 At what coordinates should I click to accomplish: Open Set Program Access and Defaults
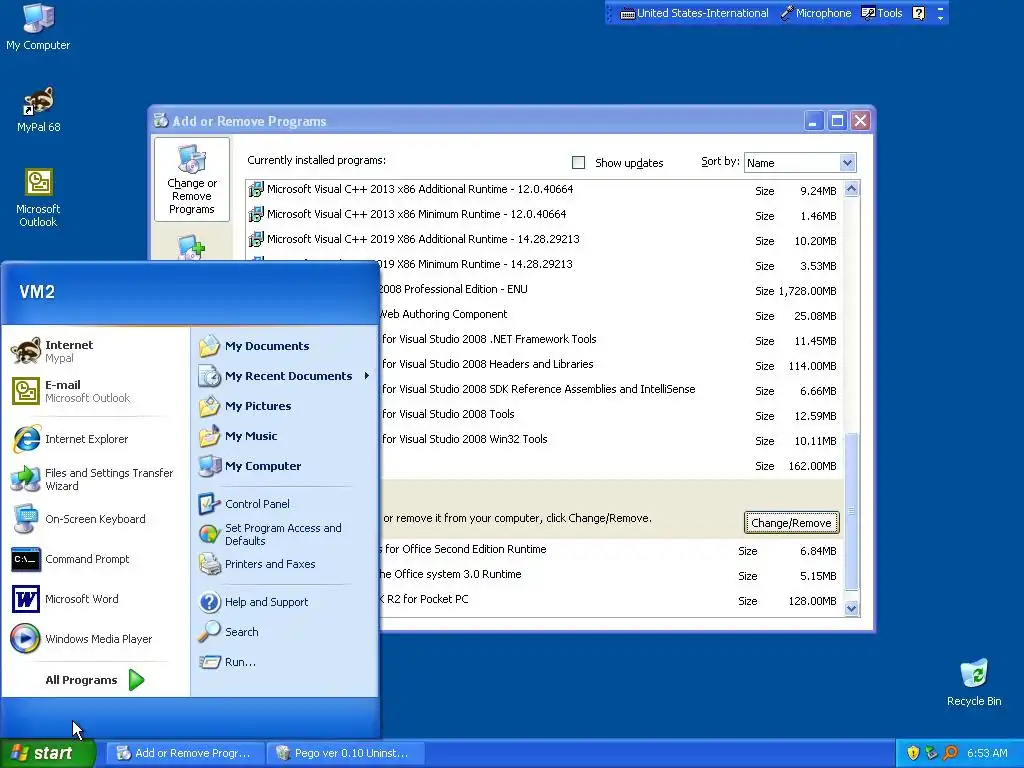pos(284,534)
